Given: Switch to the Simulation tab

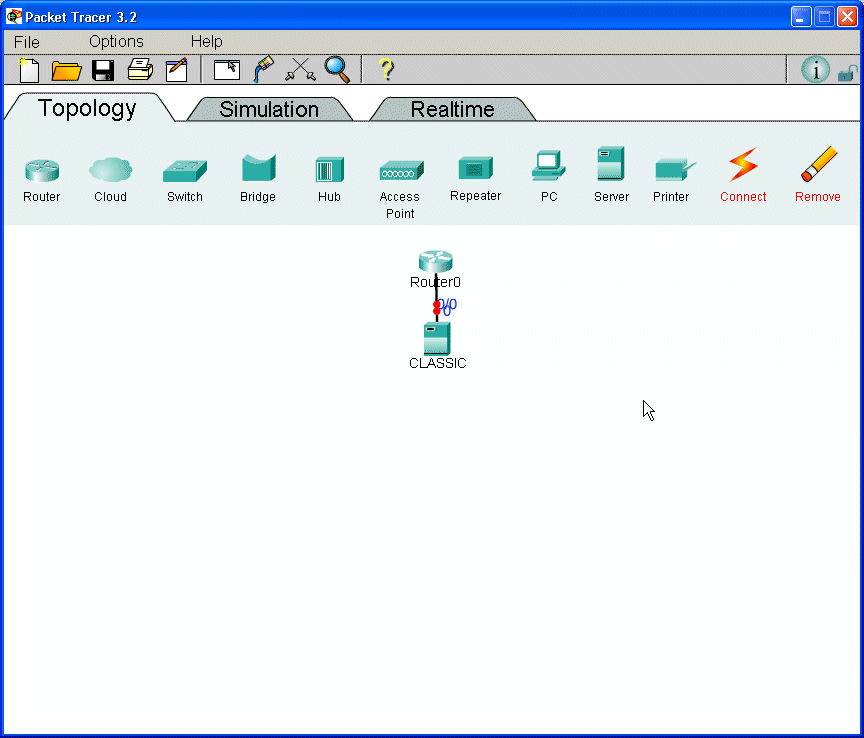Looking at the screenshot, I should 269,110.
